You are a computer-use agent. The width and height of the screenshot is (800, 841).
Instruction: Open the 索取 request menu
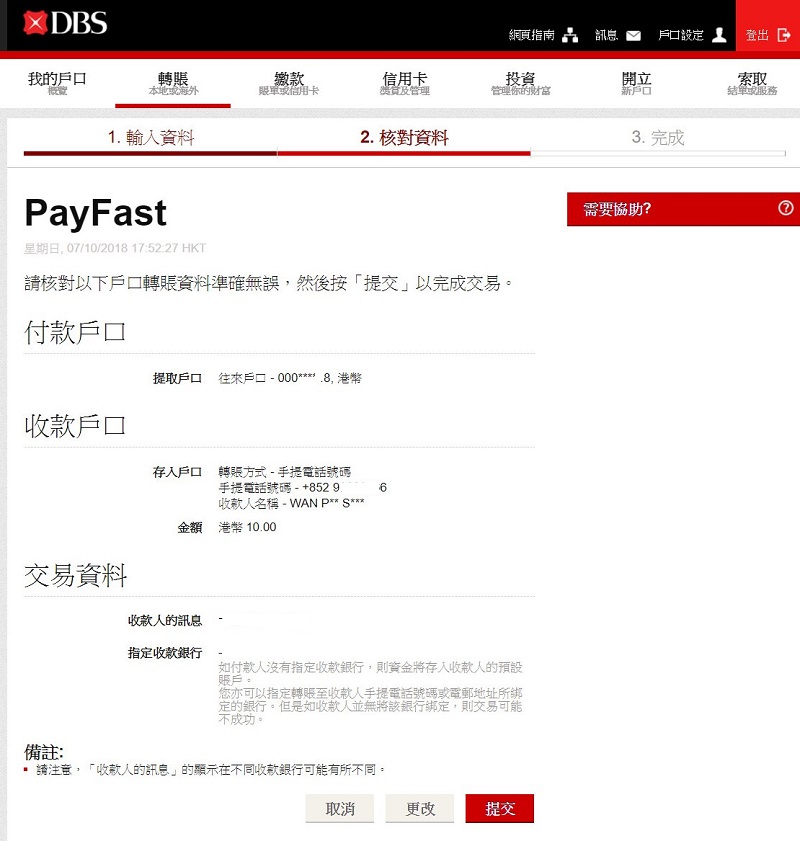(752, 84)
